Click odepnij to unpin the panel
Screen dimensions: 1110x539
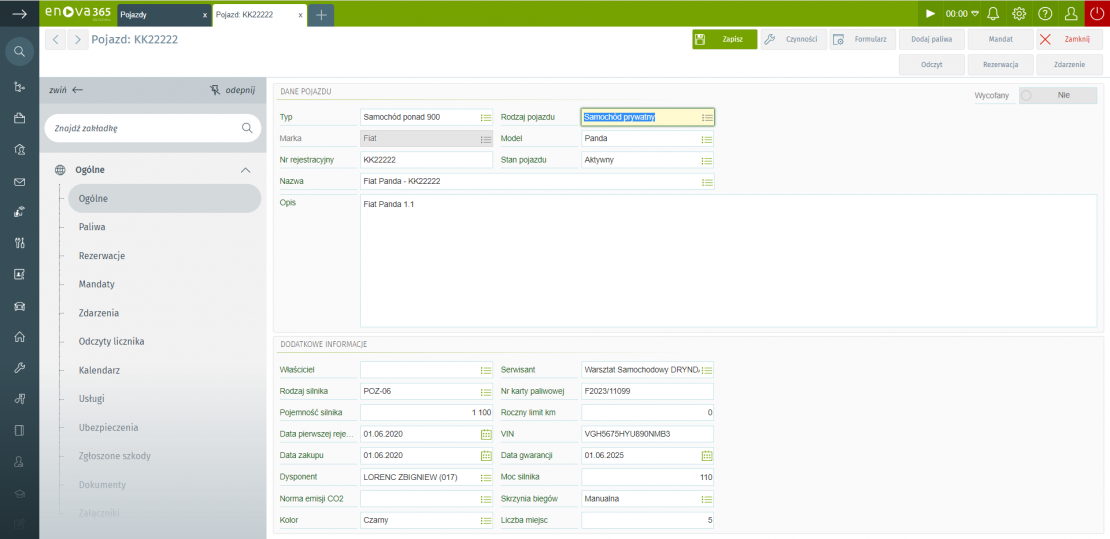pos(232,89)
